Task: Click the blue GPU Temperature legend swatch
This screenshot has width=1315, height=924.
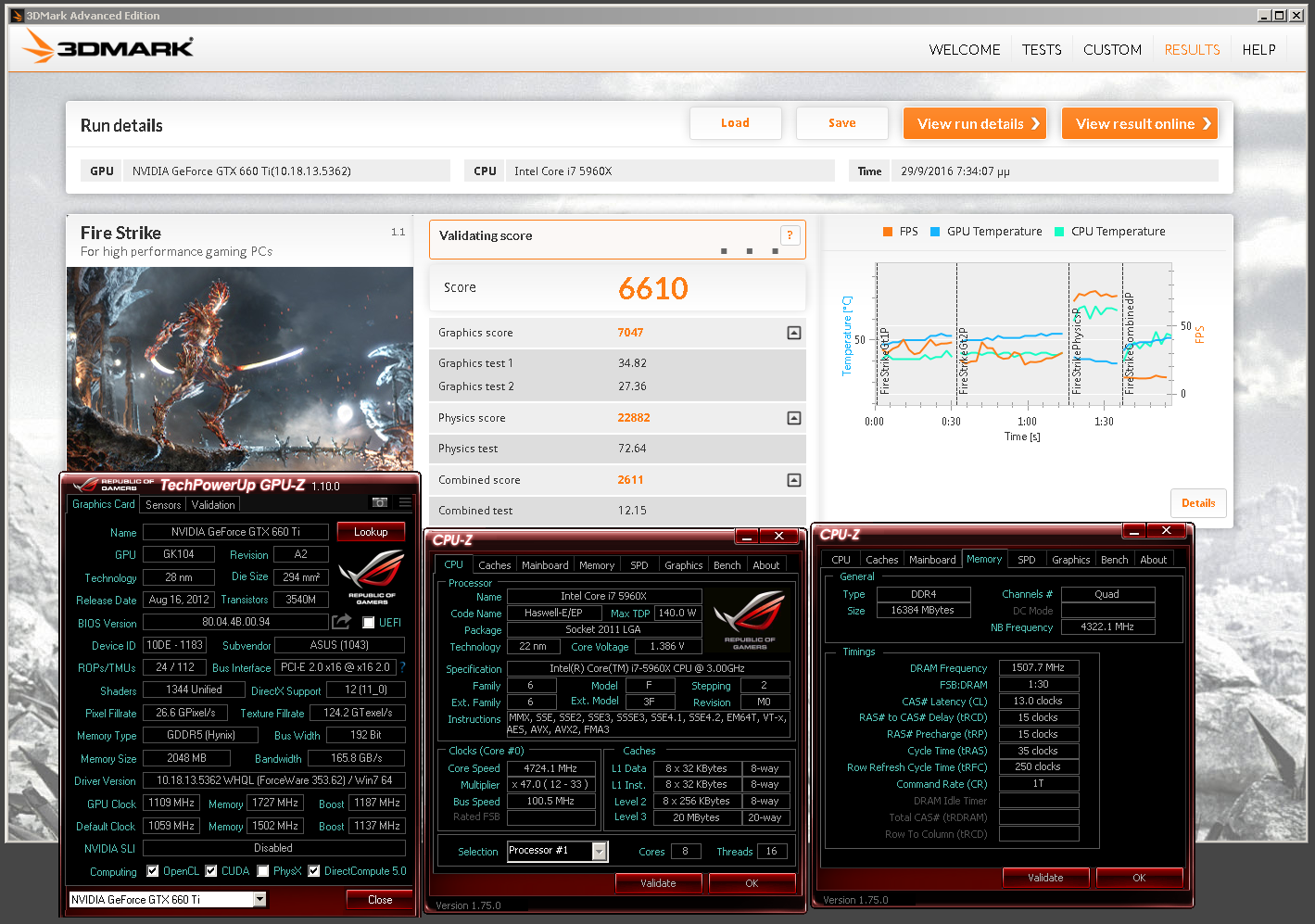Action: point(935,232)
